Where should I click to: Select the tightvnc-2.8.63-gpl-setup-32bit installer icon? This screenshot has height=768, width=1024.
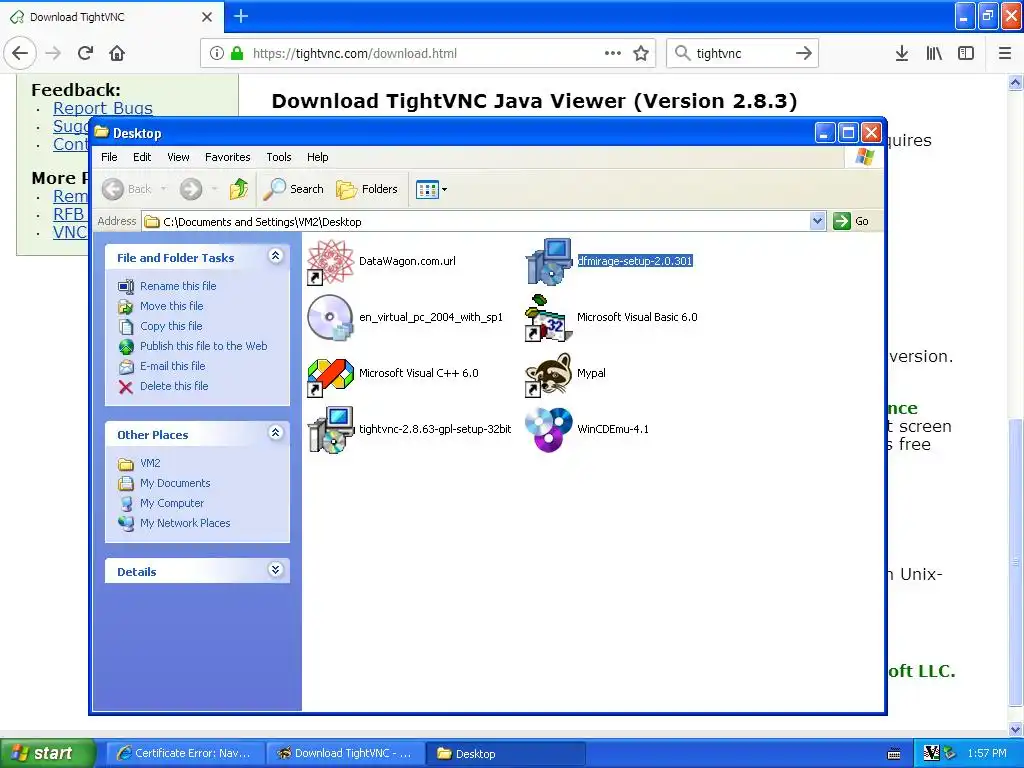pos(330,430)
